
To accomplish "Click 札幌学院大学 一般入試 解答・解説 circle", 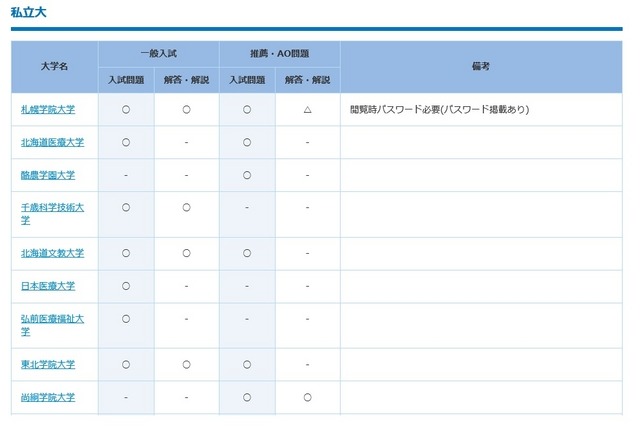I will click(x=187, y=109).
